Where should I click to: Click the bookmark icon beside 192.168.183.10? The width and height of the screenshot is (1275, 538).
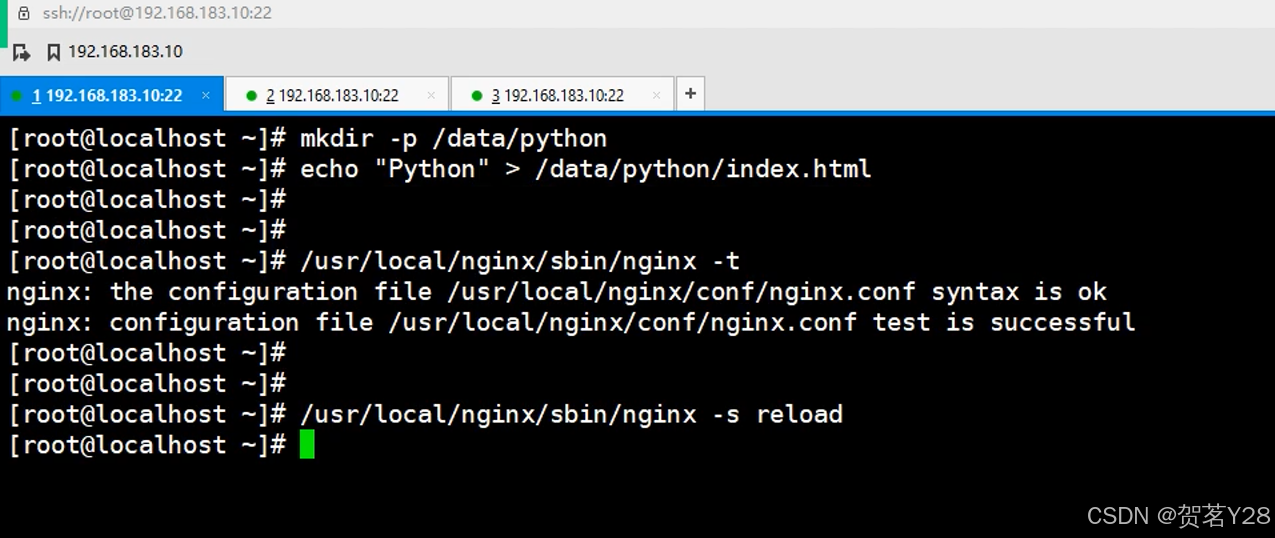point(54,52)
